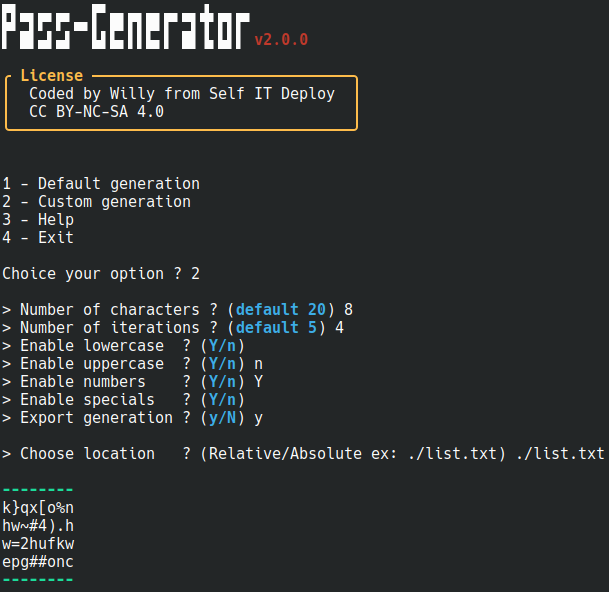Click the generated password k}qx[o%n
The image size is (609, 592).
coord(38,508)
